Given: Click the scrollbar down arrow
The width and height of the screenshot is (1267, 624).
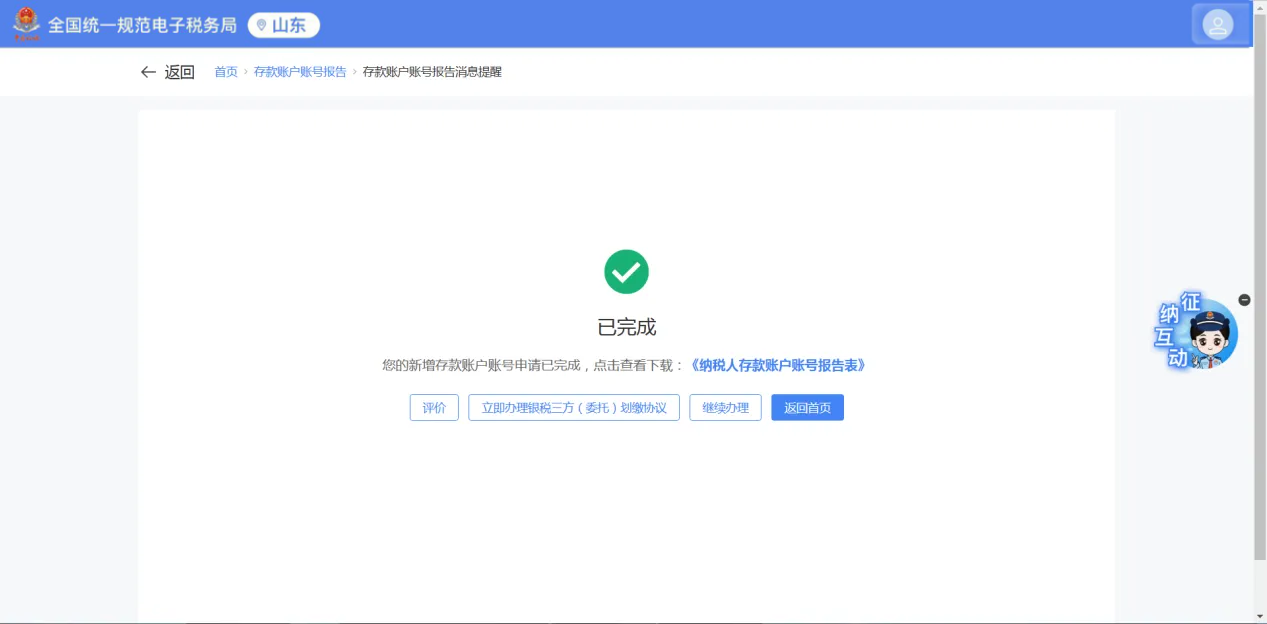Looking at the screenshot, I should click(1260, 616).
